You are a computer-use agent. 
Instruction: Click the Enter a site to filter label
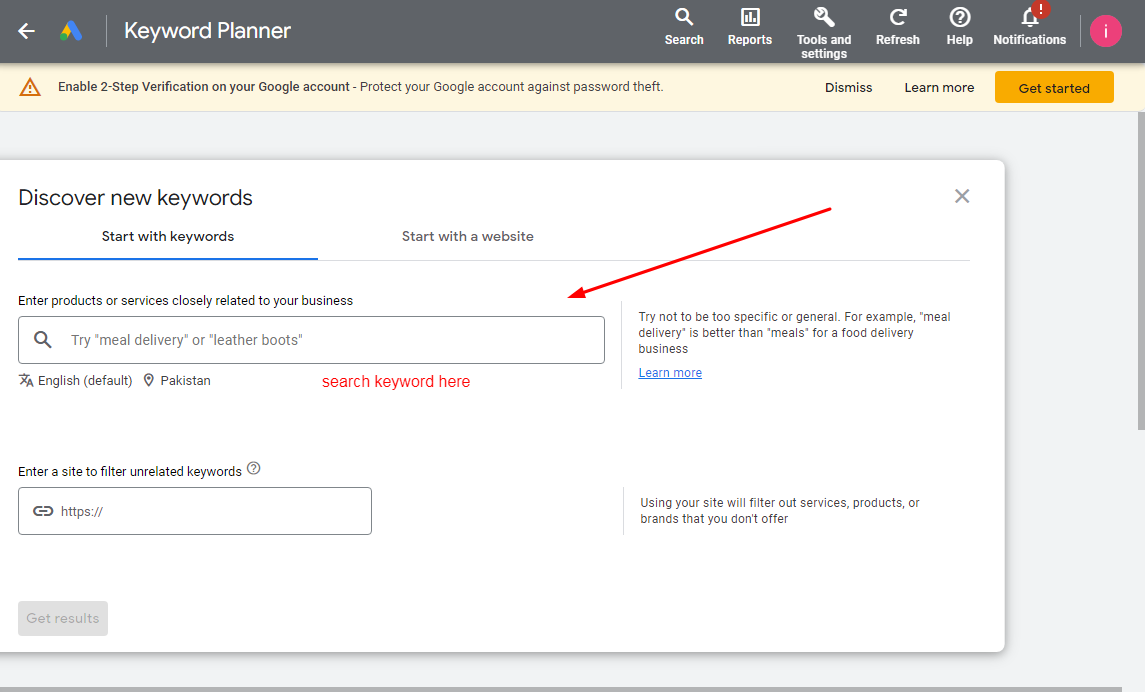[x=130, y=472]
